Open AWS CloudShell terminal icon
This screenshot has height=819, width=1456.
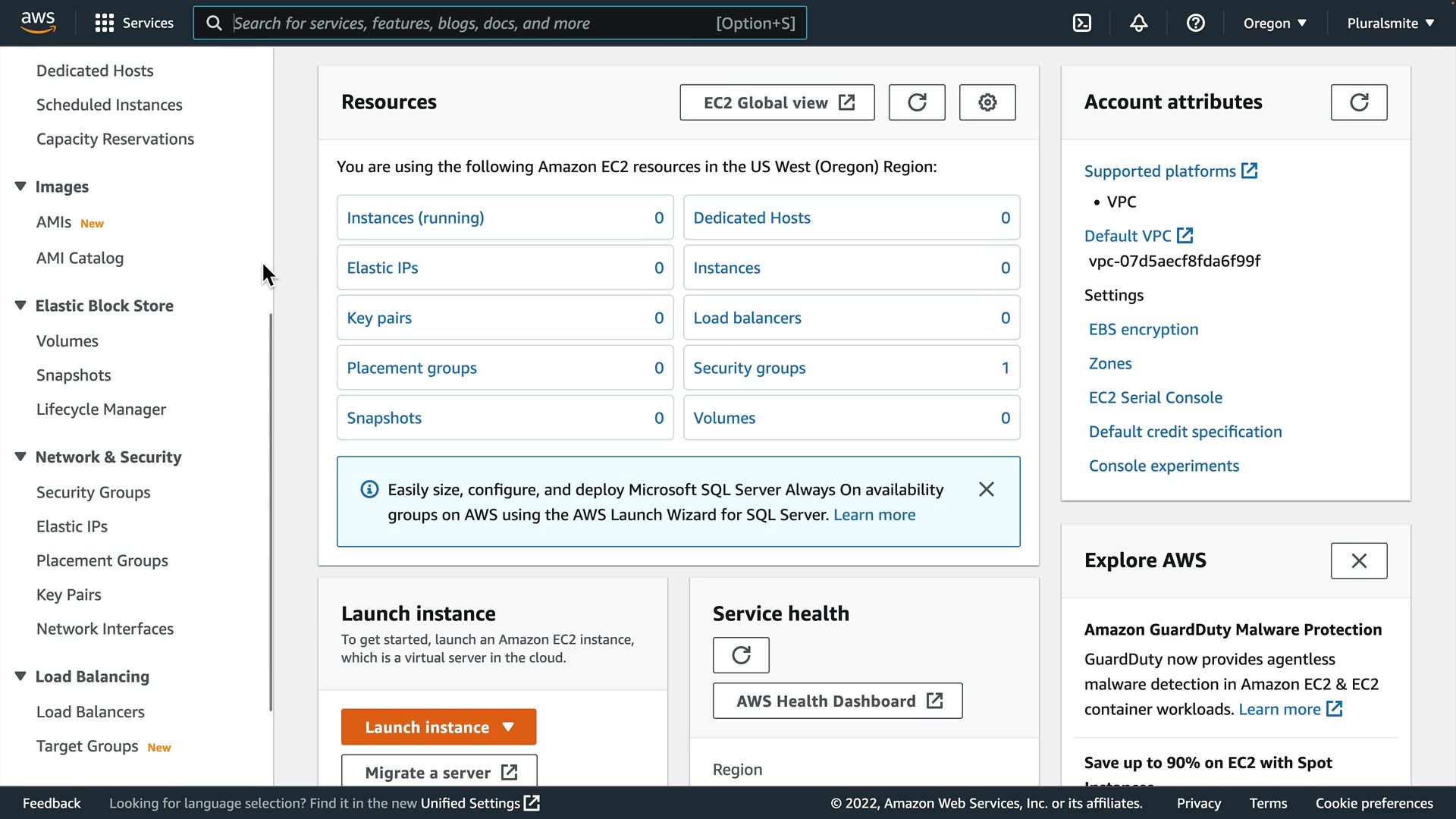click(1082, 23)
